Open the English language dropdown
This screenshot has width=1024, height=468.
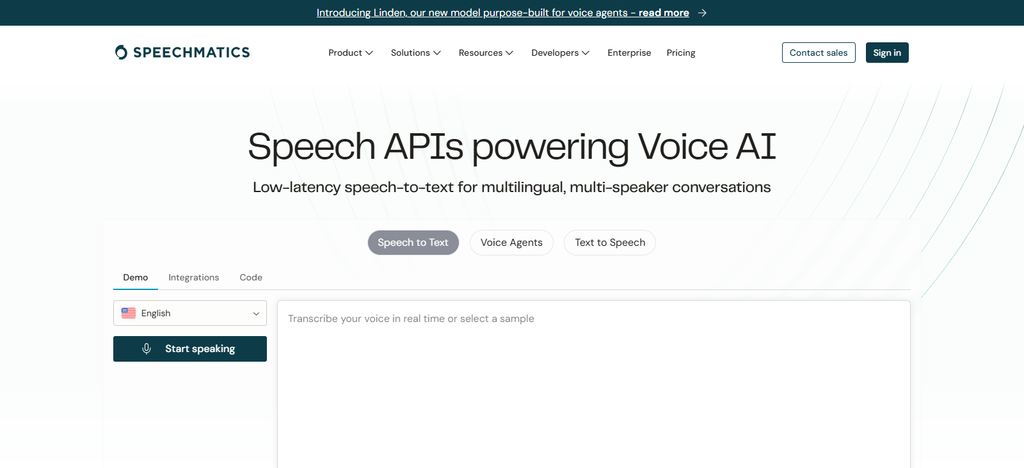pos(190,313)
